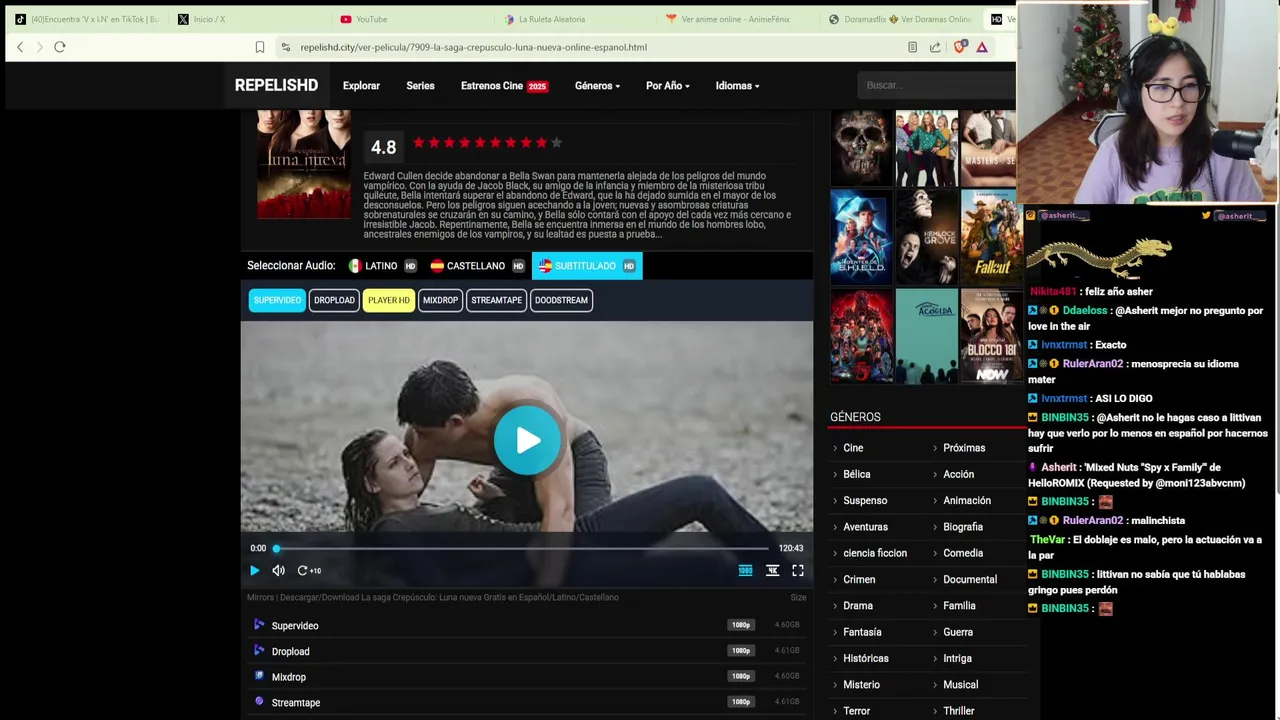Switch to the Doramasflix tab
This screenshot has height=720, width=1280.
pyautogui.click(x=899, y=19)
